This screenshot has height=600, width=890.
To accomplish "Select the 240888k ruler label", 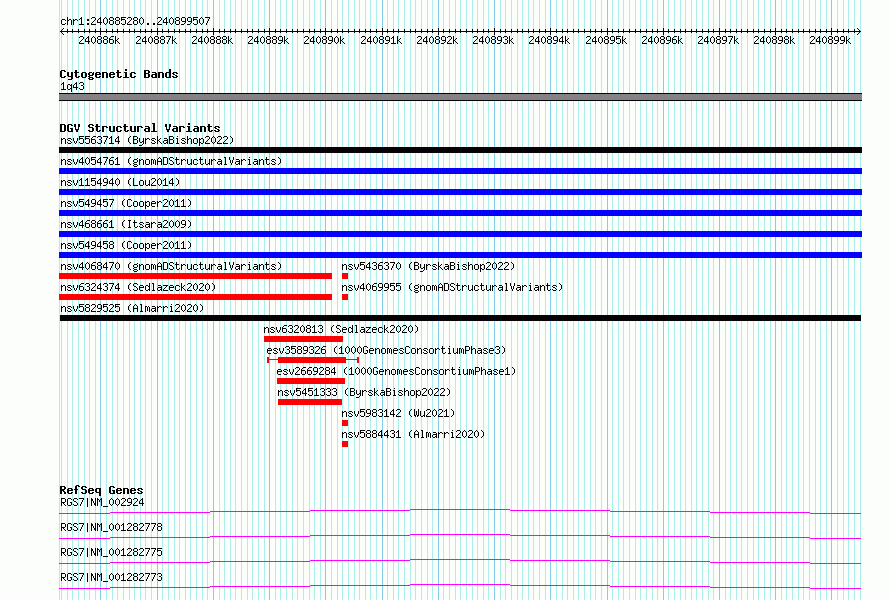I will [212, 40].
